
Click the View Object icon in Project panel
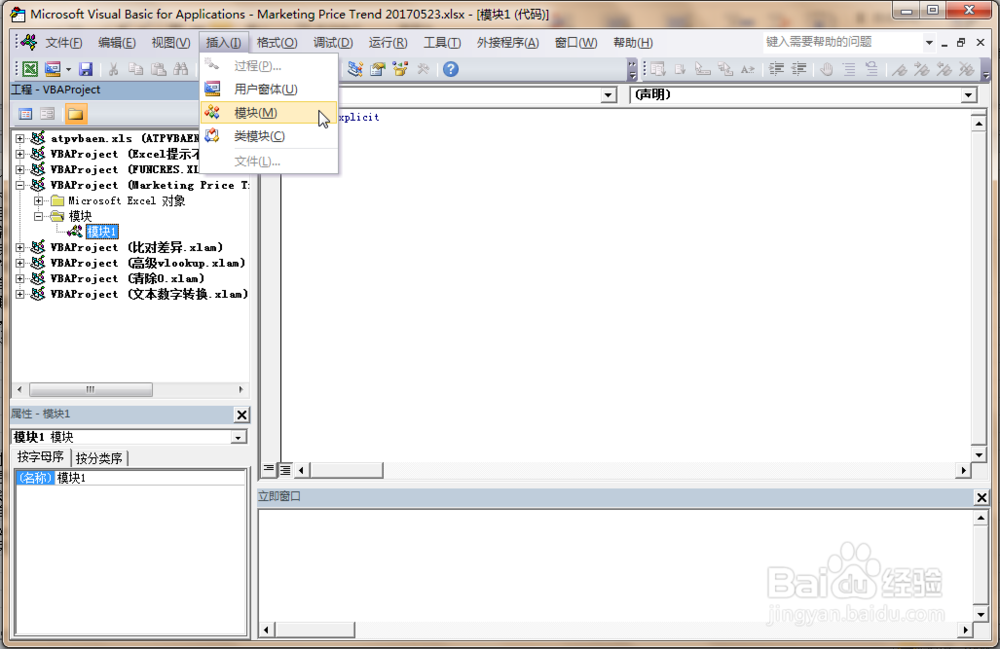pos(48,114)
